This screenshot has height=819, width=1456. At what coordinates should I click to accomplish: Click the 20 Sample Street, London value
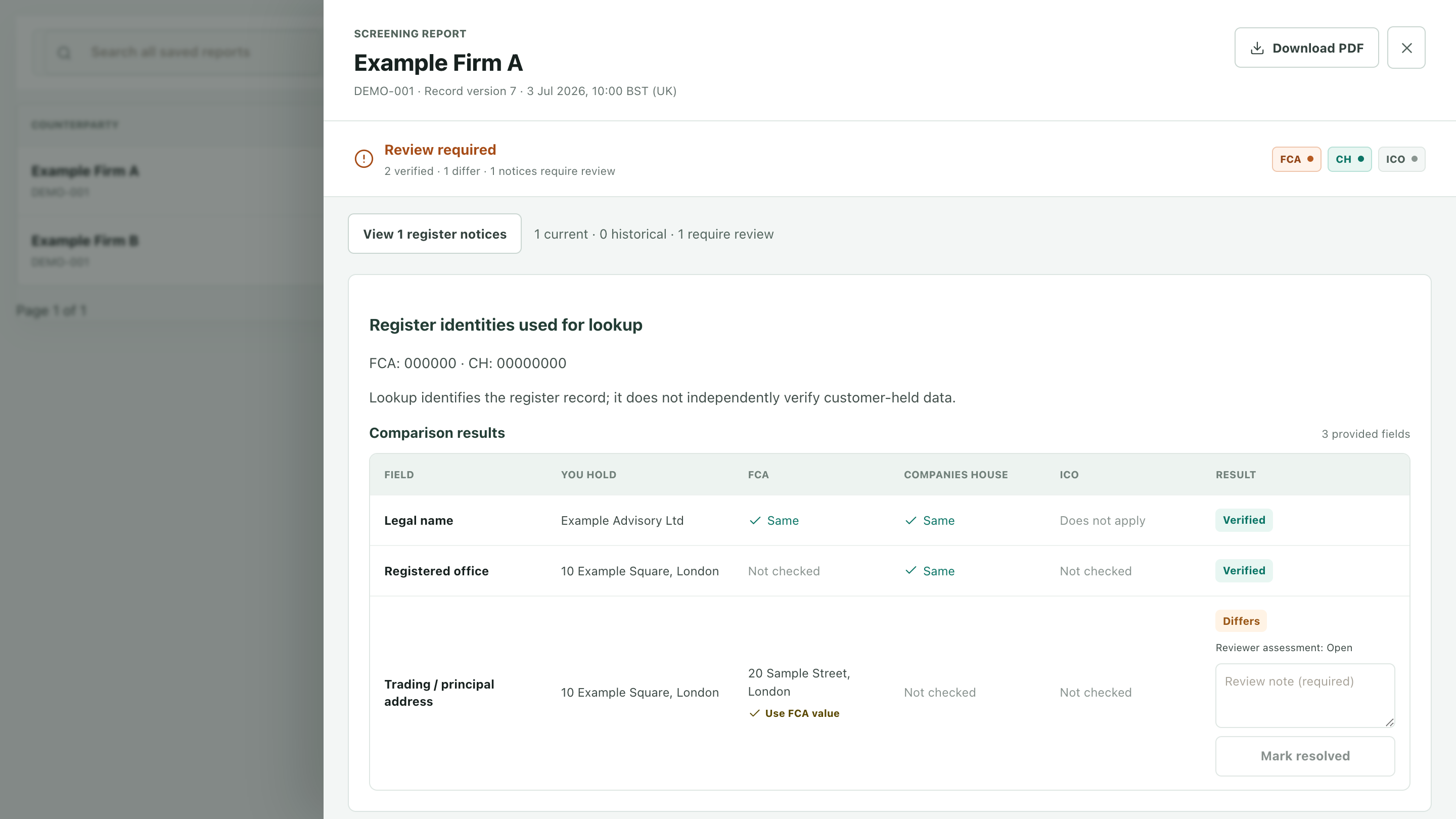pyautogui.click(x=799, y=682)
